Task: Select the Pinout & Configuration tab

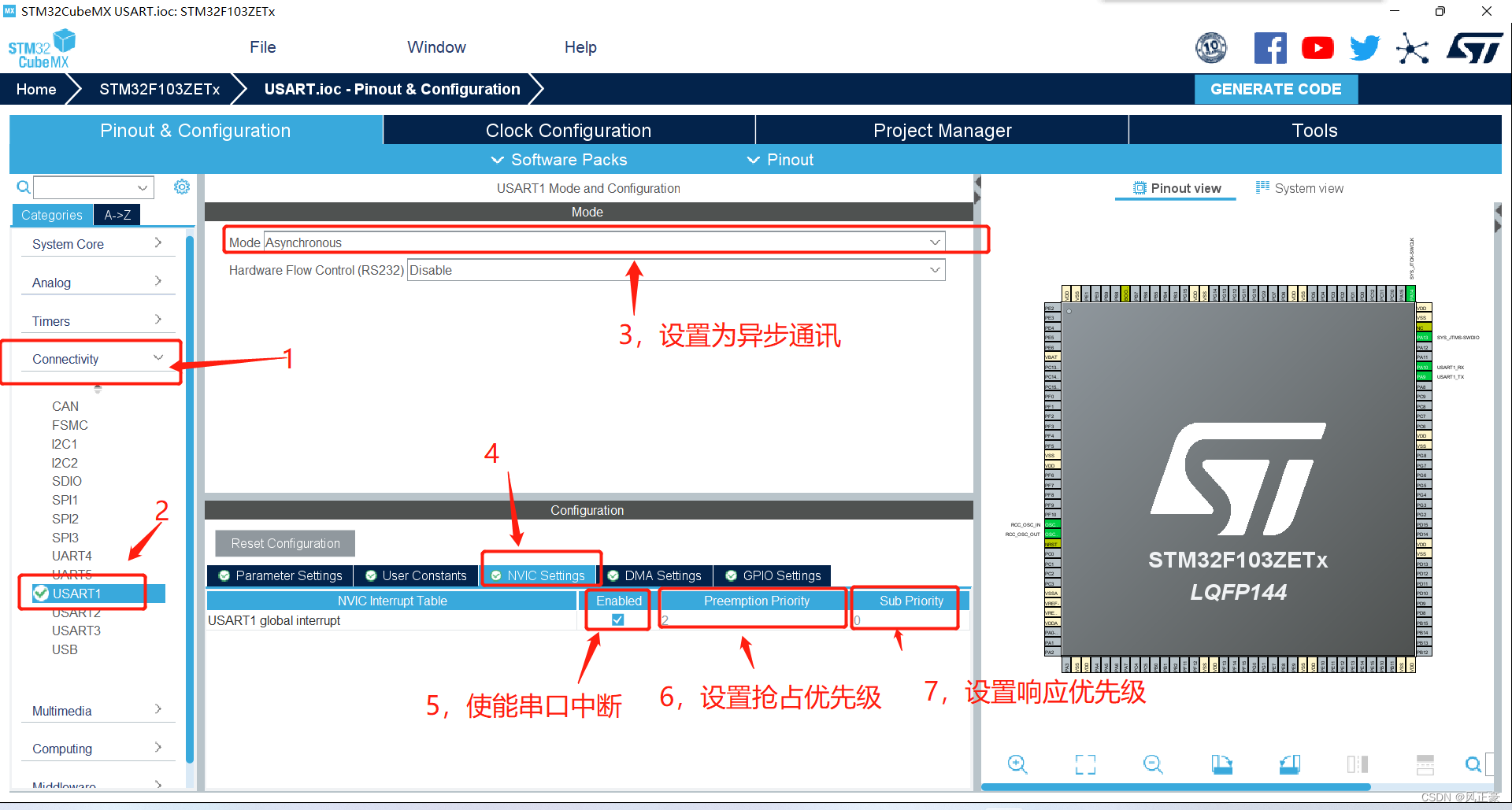Action: [196, 130]
